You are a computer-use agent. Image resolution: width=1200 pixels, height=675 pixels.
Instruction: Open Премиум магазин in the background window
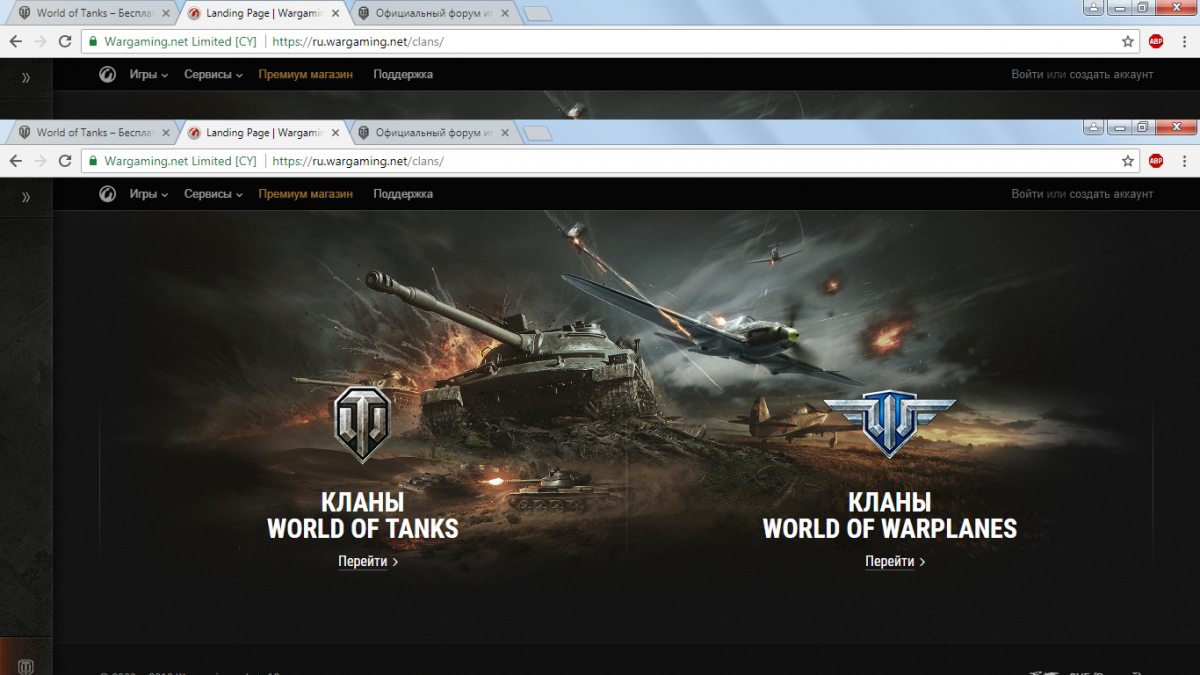coord(305,74)
